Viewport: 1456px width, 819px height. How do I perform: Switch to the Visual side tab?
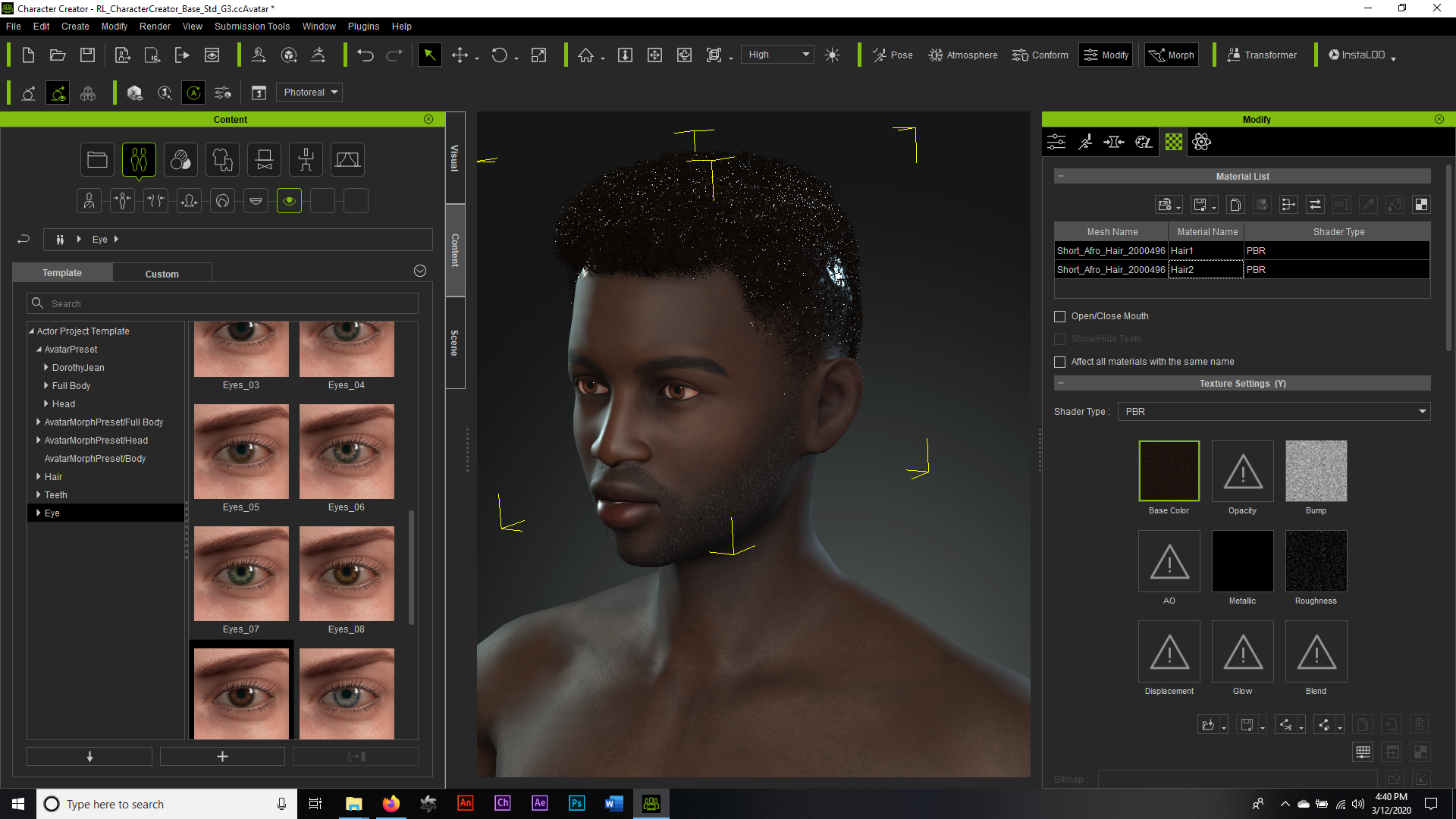click(x=455, y=158)
